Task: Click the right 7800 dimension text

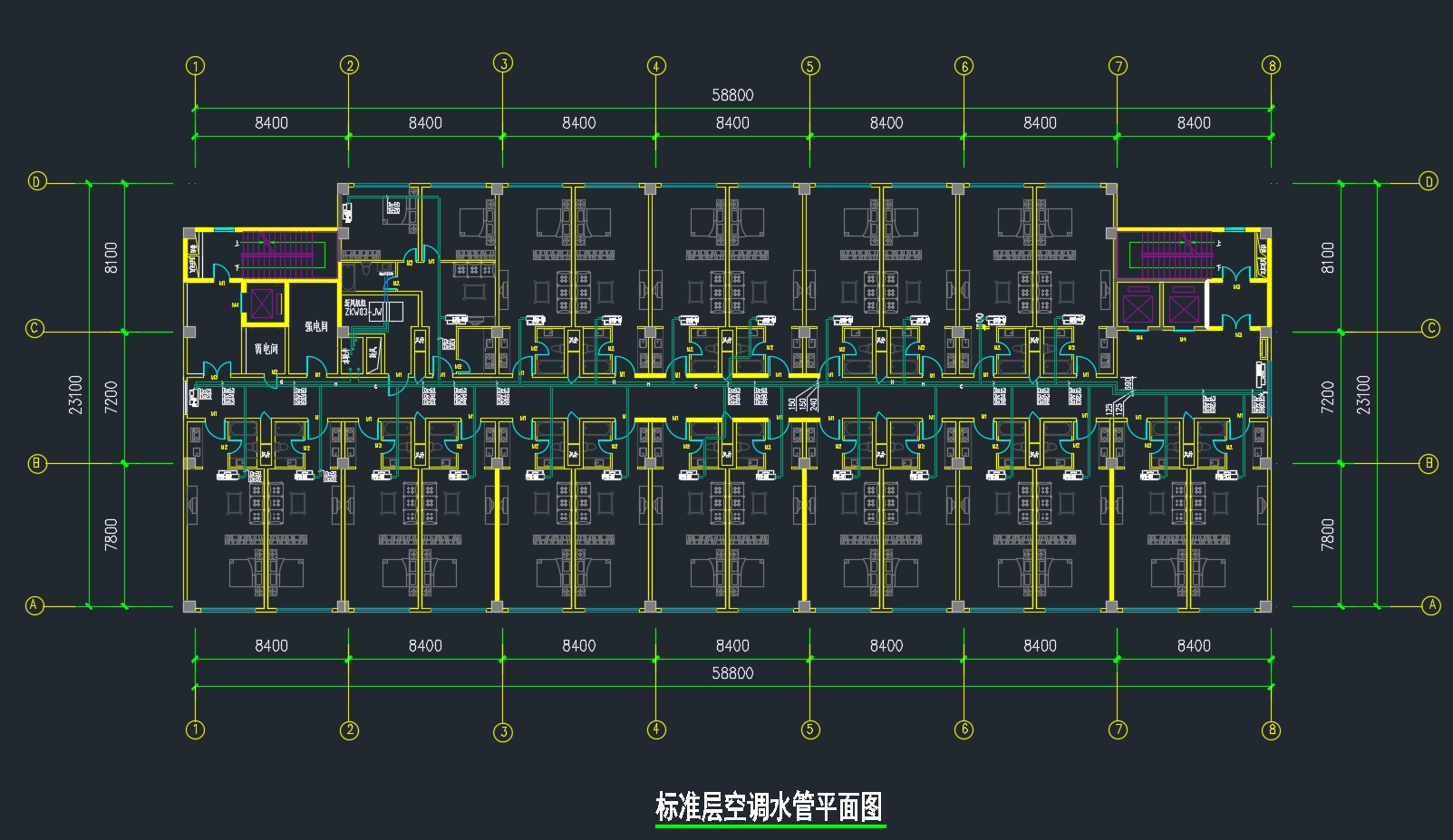Action: [1328, 535]
